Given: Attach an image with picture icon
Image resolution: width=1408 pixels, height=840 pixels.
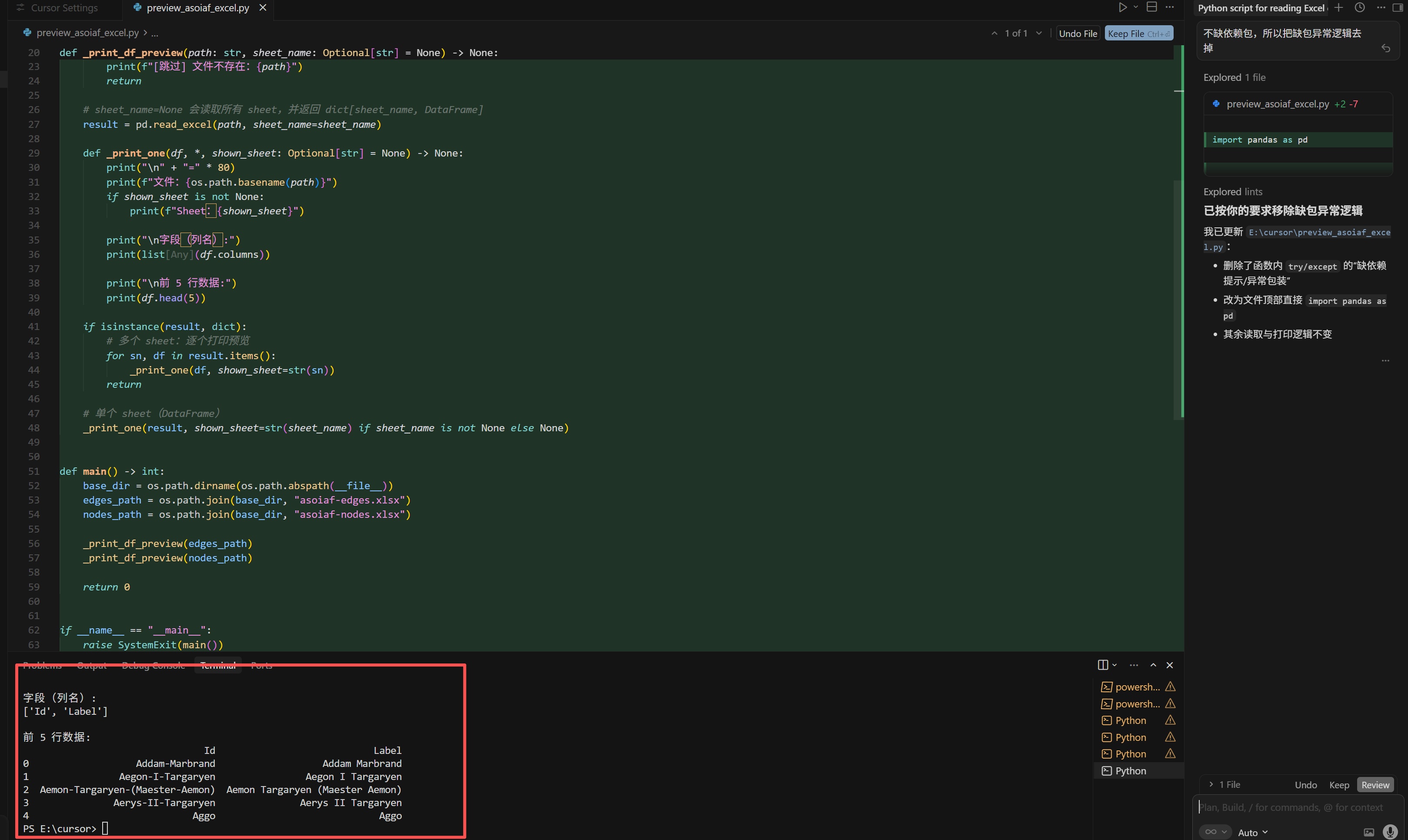Looking at the screenshot, I should point(1368,832).
